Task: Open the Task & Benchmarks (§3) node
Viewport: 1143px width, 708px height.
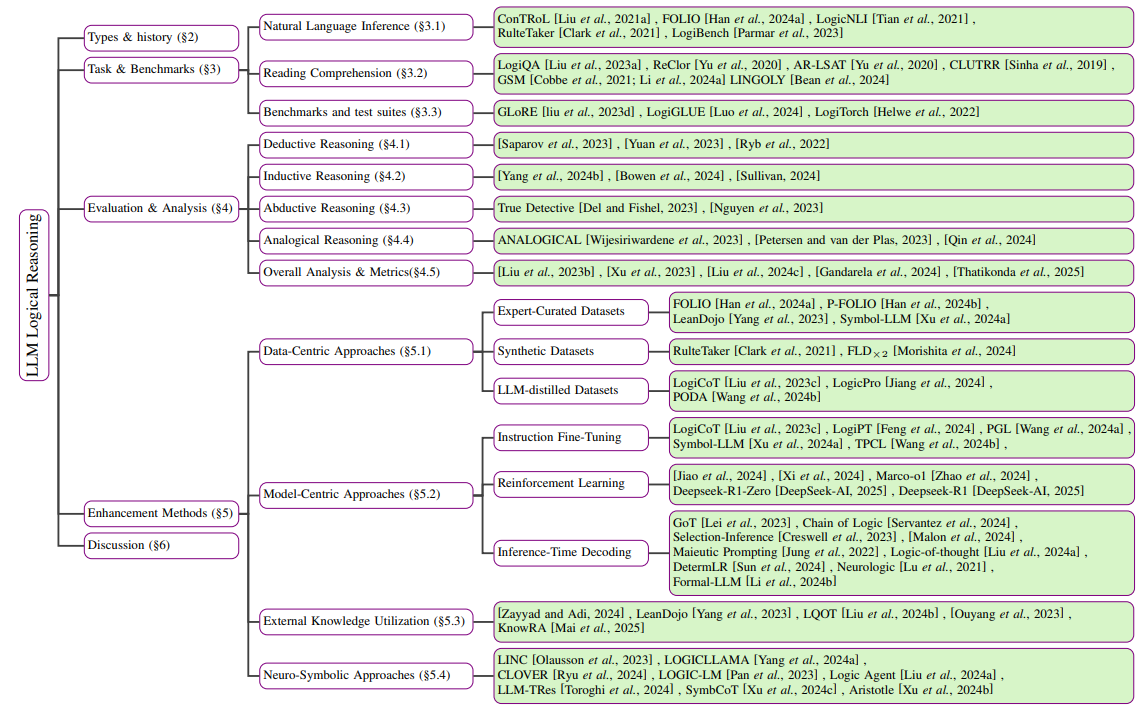Action: (161, 70)
